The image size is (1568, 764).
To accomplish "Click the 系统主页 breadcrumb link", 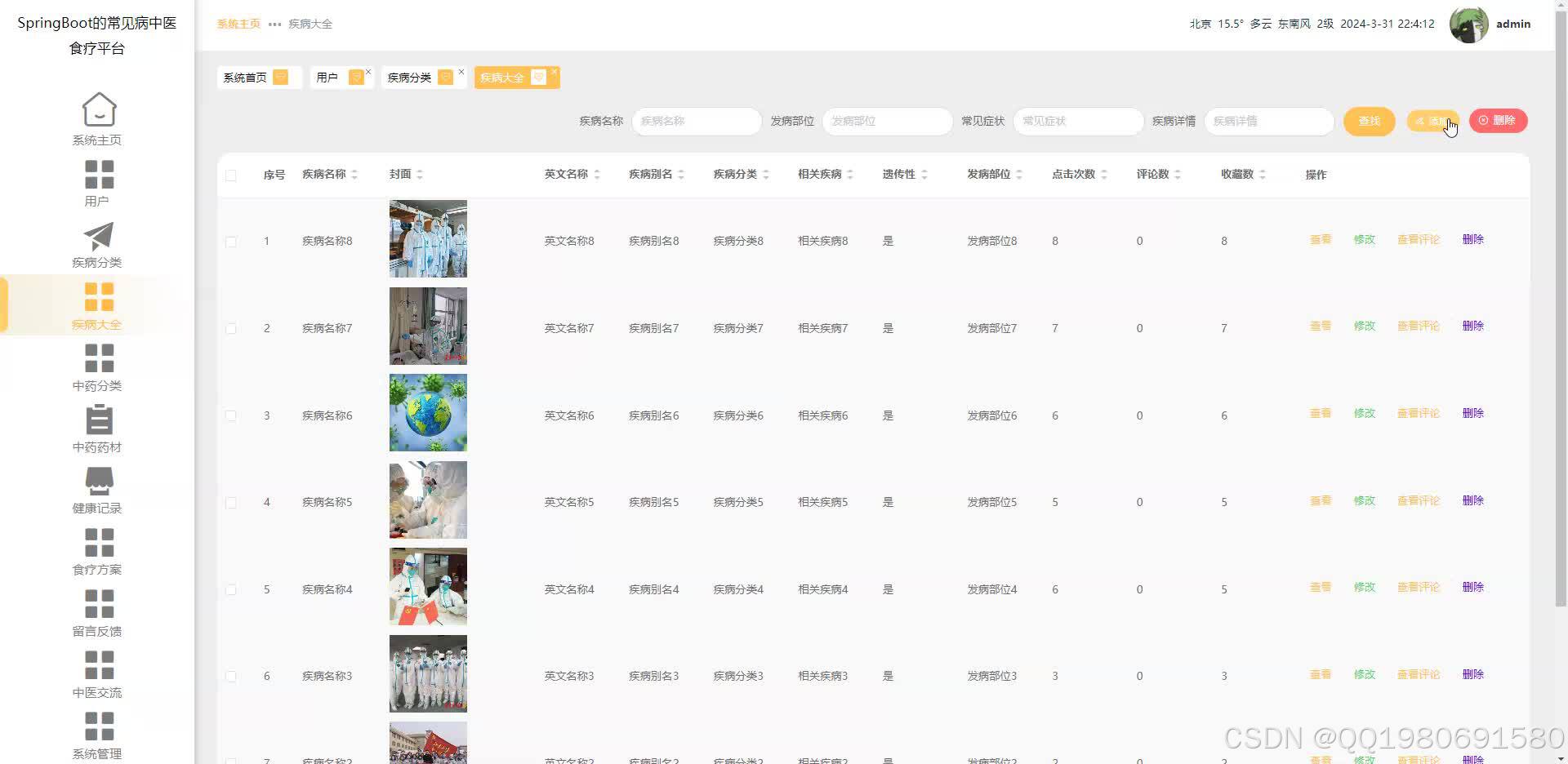I will tap(238, 24).
